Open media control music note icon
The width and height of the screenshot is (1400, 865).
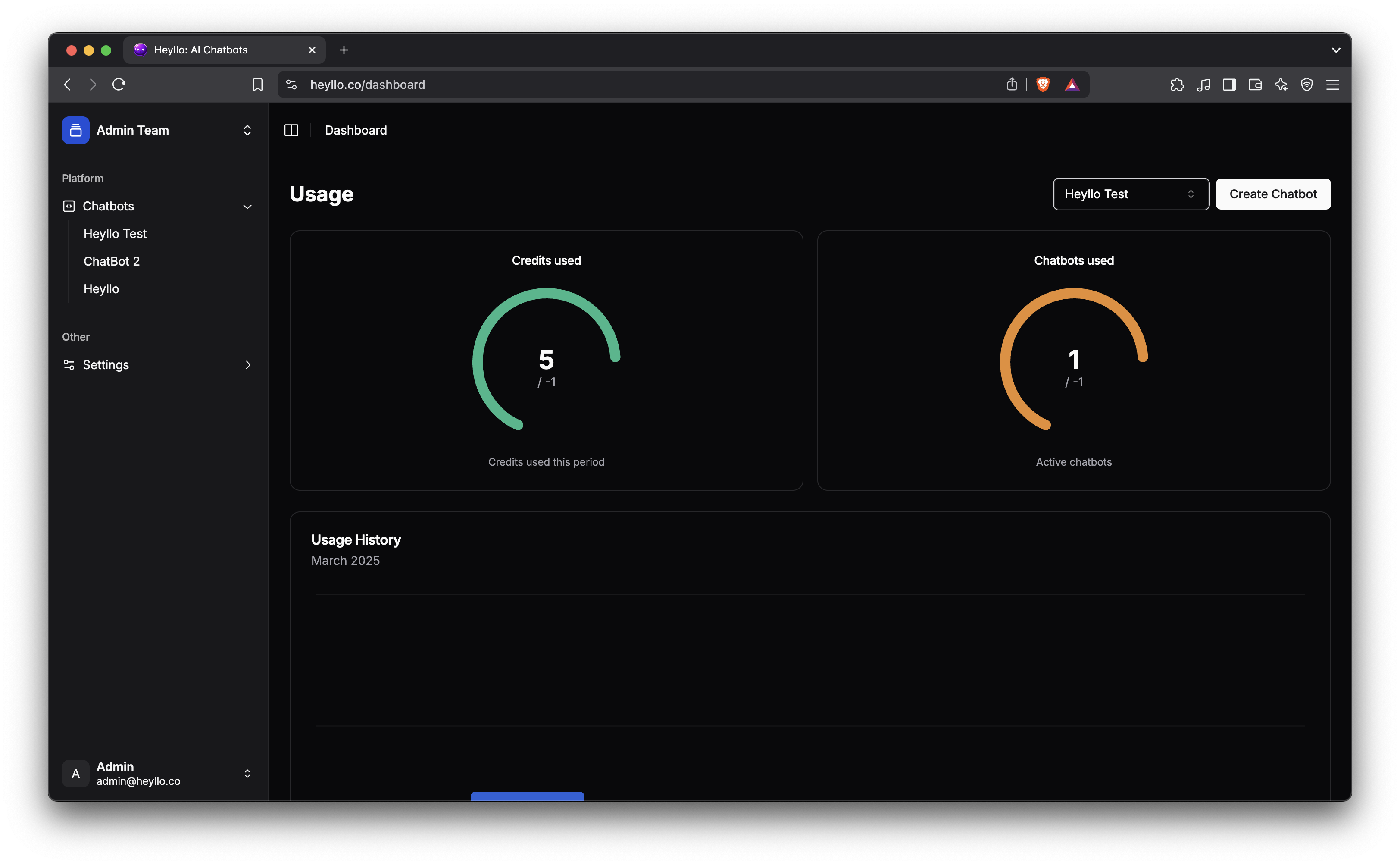1203,85
